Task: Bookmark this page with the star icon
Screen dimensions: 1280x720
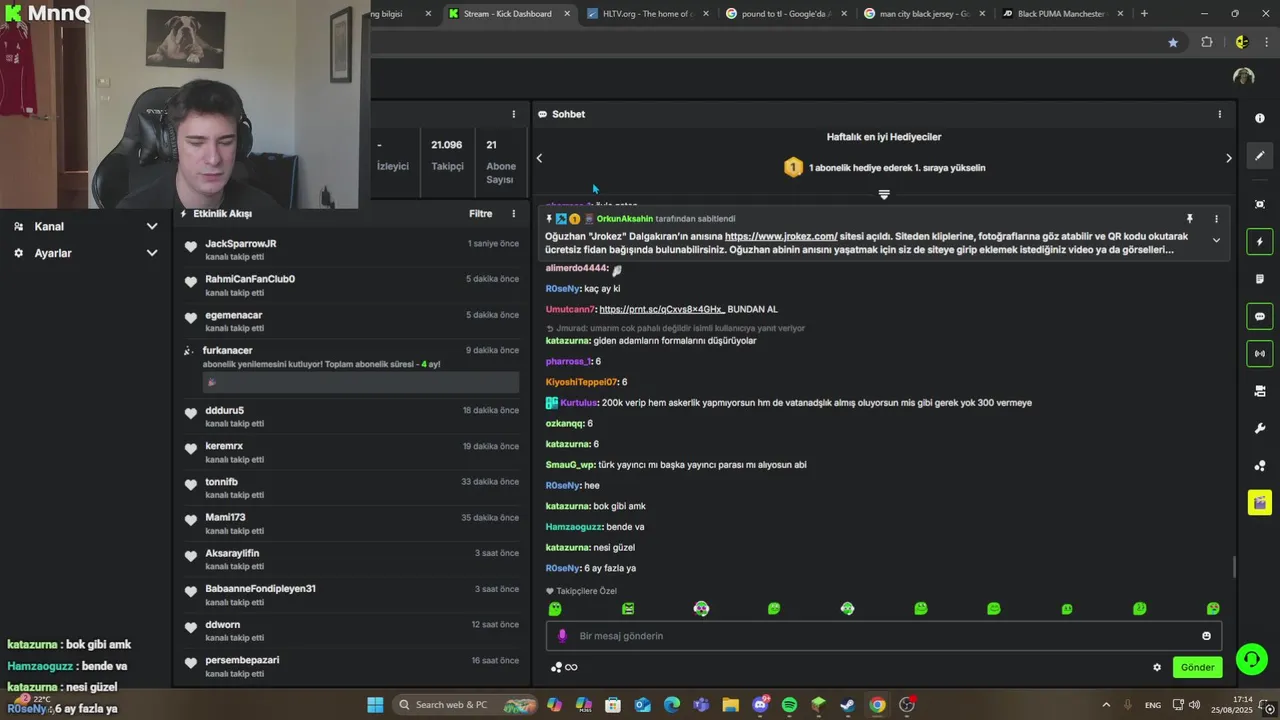Action: pyautogui.click(x=1173, y=42)
